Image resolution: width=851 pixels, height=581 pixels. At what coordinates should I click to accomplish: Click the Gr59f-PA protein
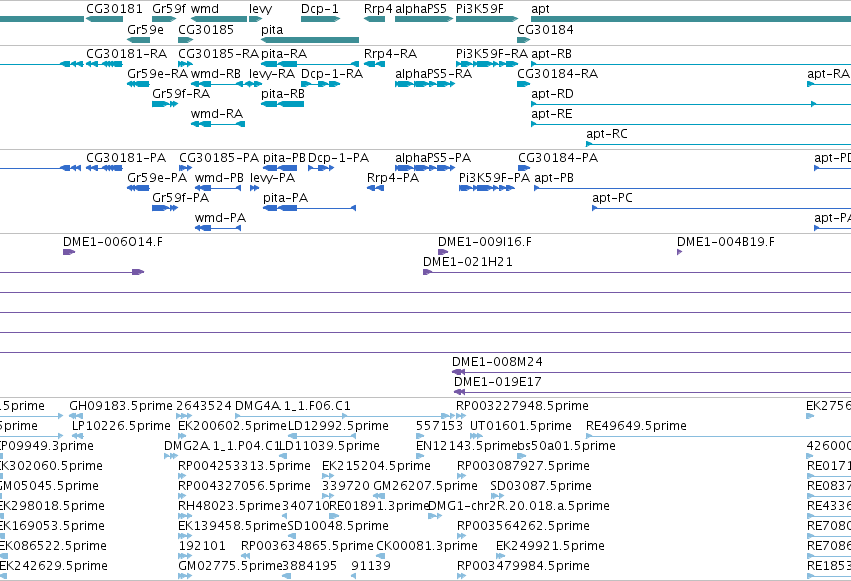coord(165,208)
